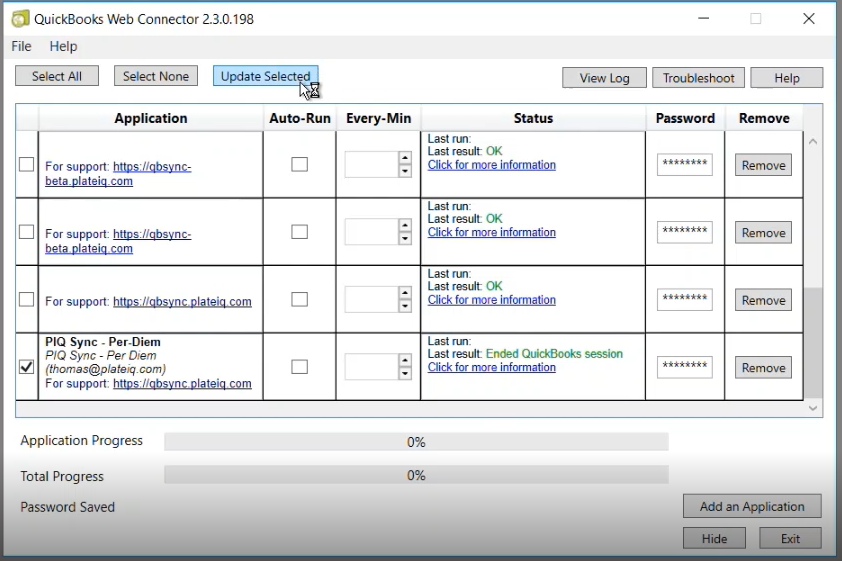
Task: Click the Add an Application button
Action: coord(752,506)
